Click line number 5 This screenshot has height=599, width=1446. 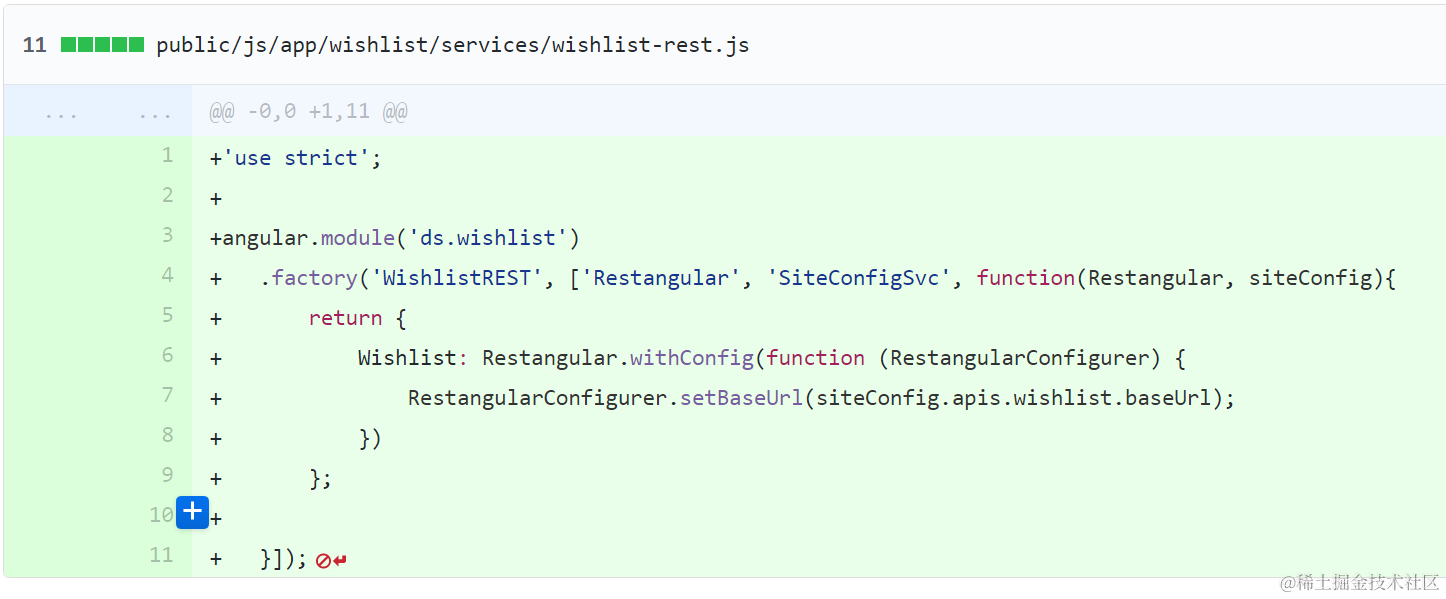pyautogui.click(x=167, y=315)
